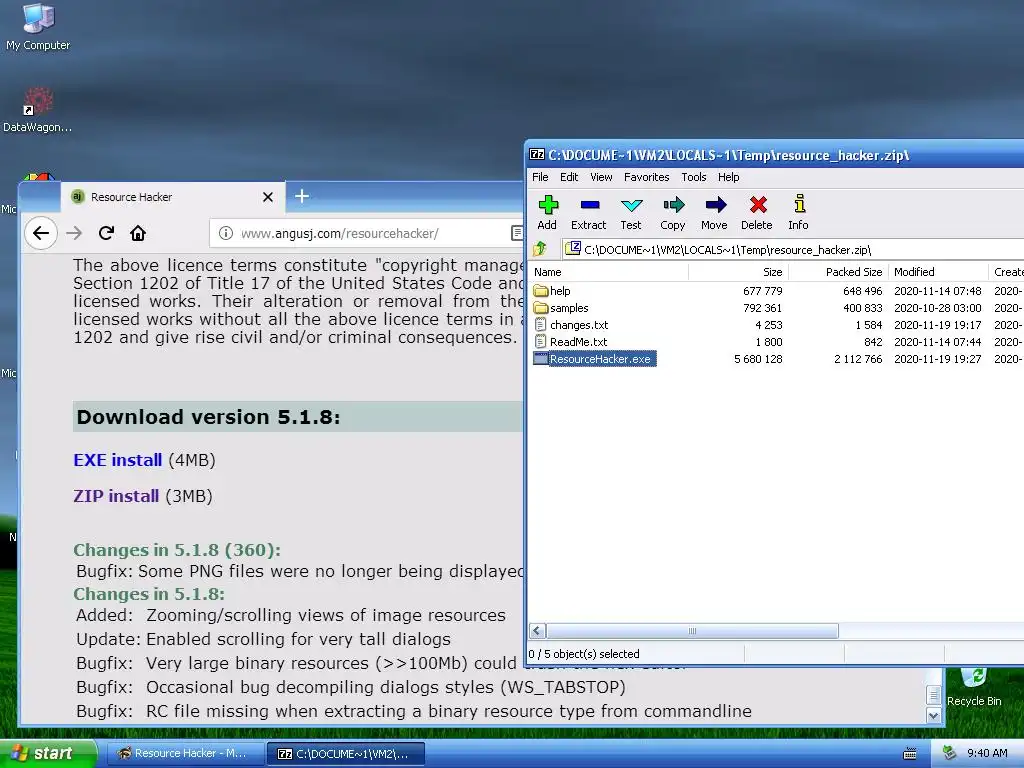Sort archive list by Name column
This screenshot has width=1024, height=768.
pyautogui.click(x=609, y=272)
